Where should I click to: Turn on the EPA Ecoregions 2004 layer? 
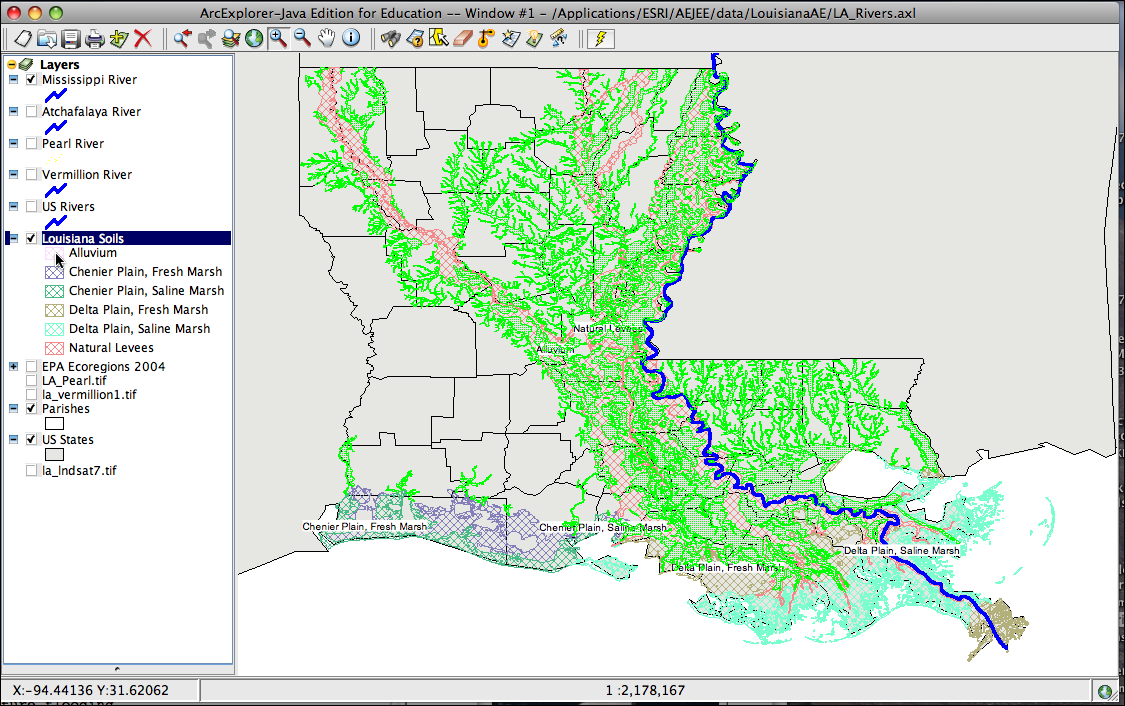(31, 367)
